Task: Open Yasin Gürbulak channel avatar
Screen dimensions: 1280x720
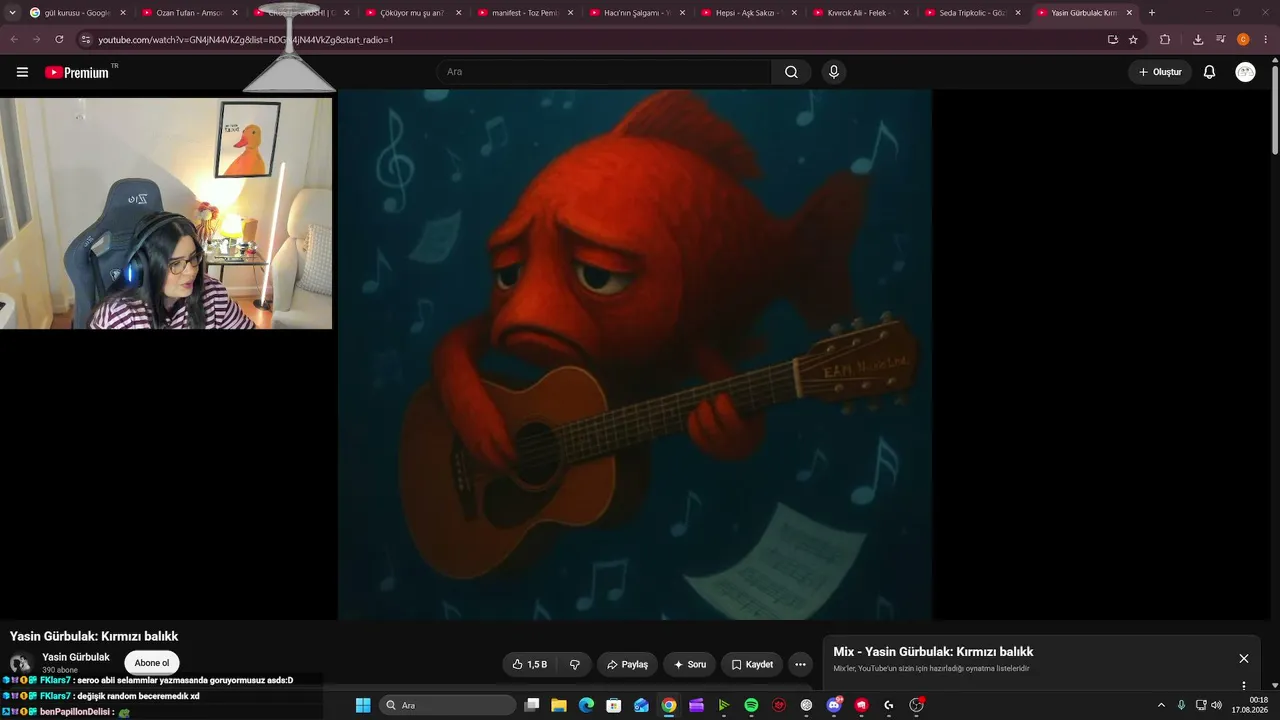Action: pyautogui.click(x=20, y=663)
